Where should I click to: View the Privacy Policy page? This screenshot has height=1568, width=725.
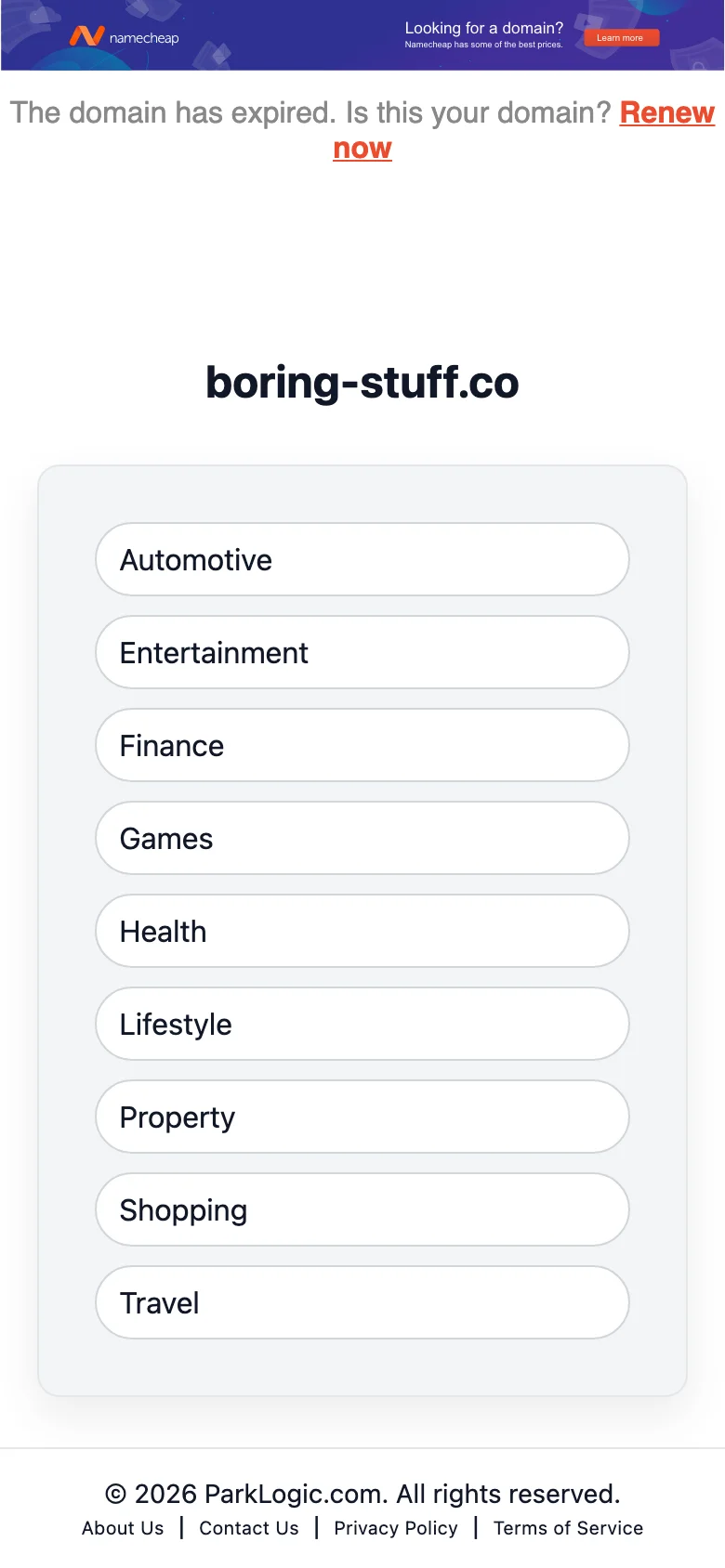click(x=396, y=1528)
